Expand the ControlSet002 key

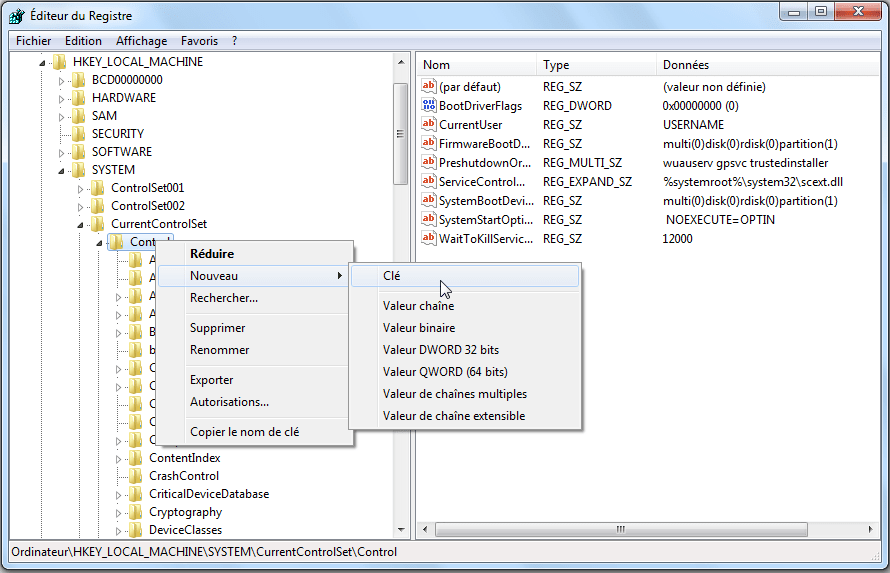pos(80,207)
